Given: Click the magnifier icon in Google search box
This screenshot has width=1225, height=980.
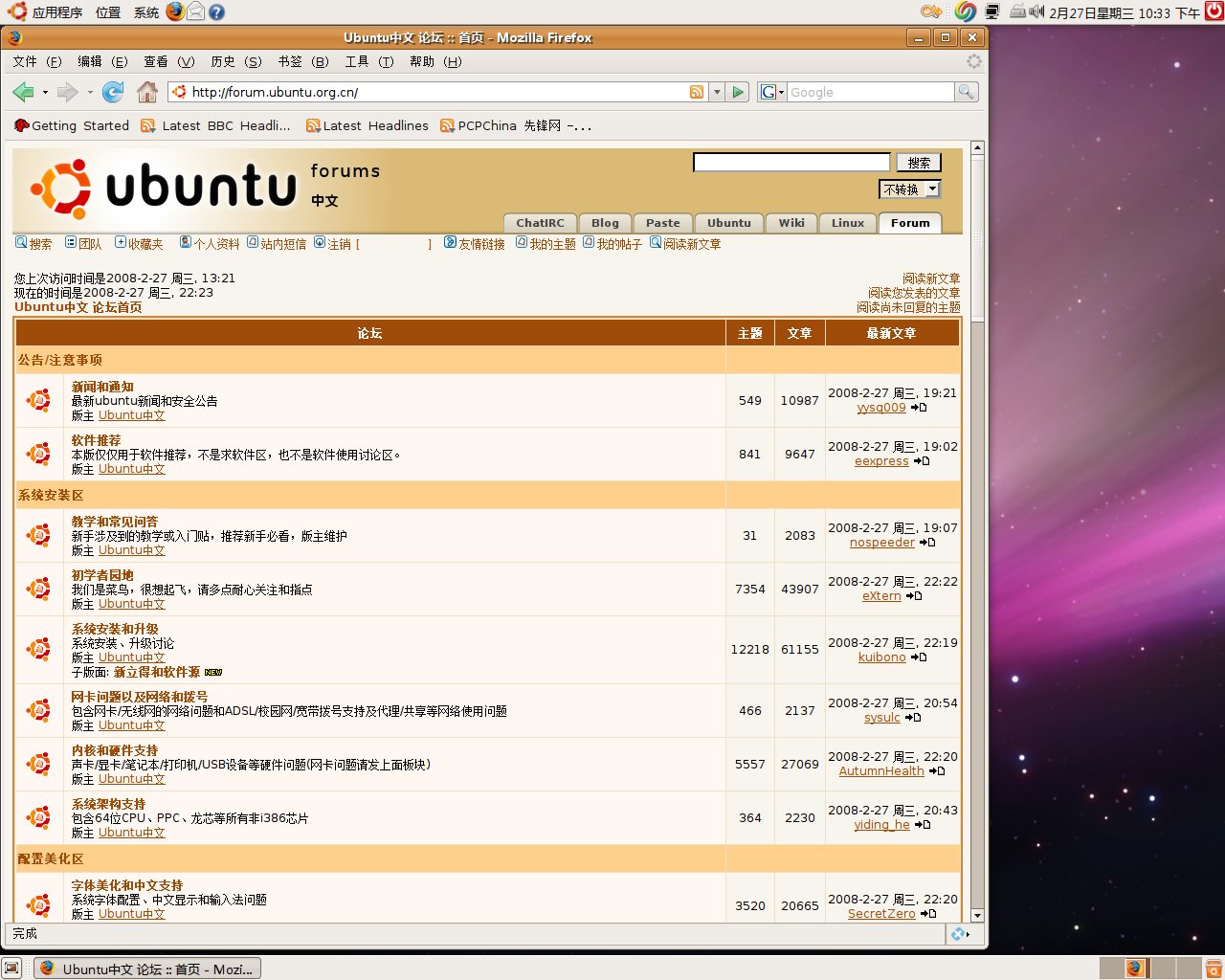Looking at the screenshot, I should [x=967, y=92].
